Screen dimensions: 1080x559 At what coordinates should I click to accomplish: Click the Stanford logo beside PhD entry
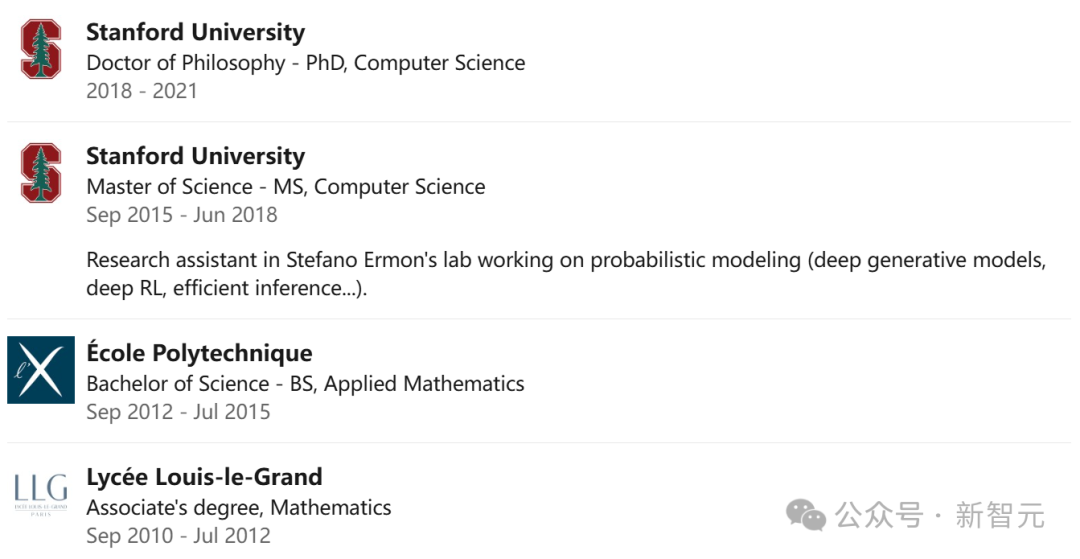[x=41, y=49]
